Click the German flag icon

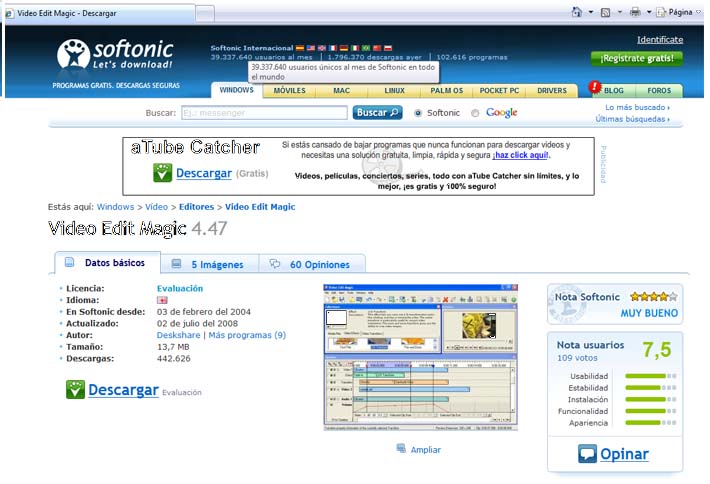pos(344,48)
